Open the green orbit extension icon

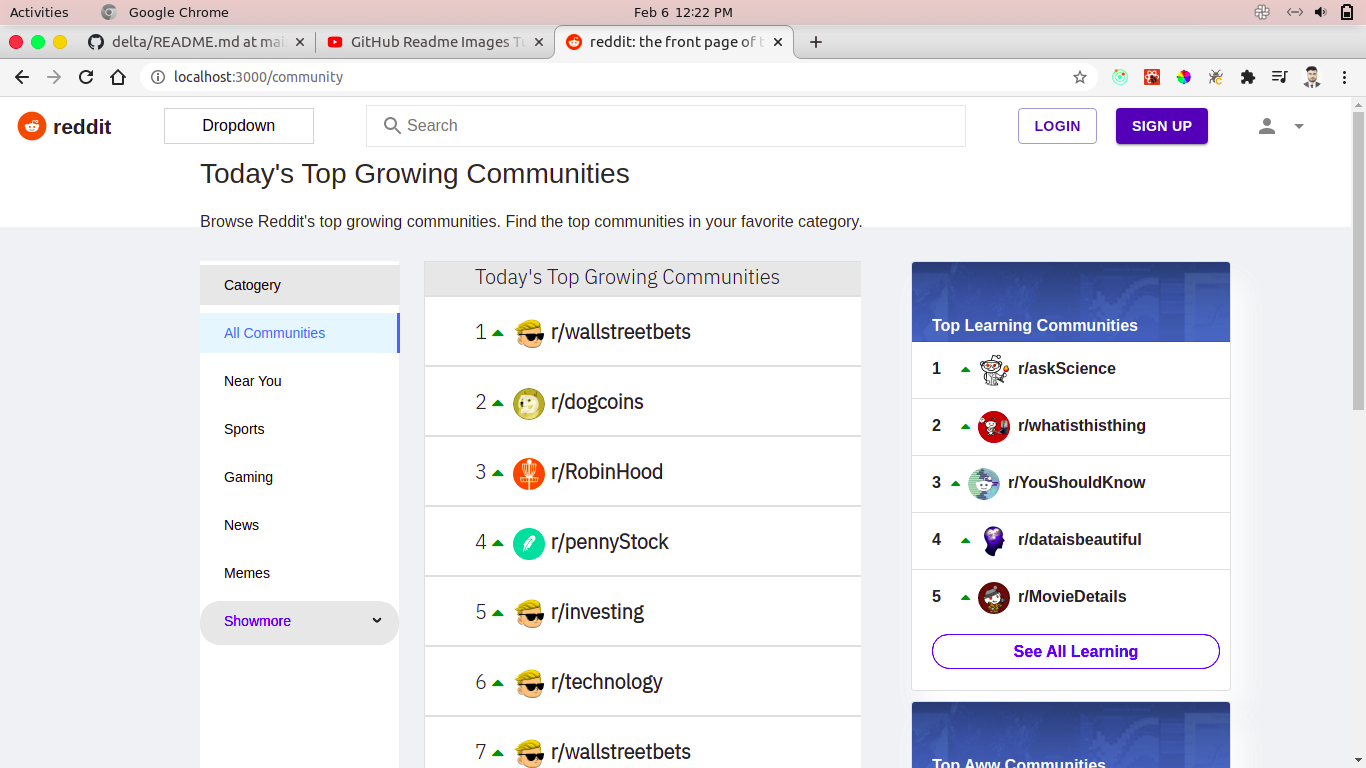coord(1120,77)
